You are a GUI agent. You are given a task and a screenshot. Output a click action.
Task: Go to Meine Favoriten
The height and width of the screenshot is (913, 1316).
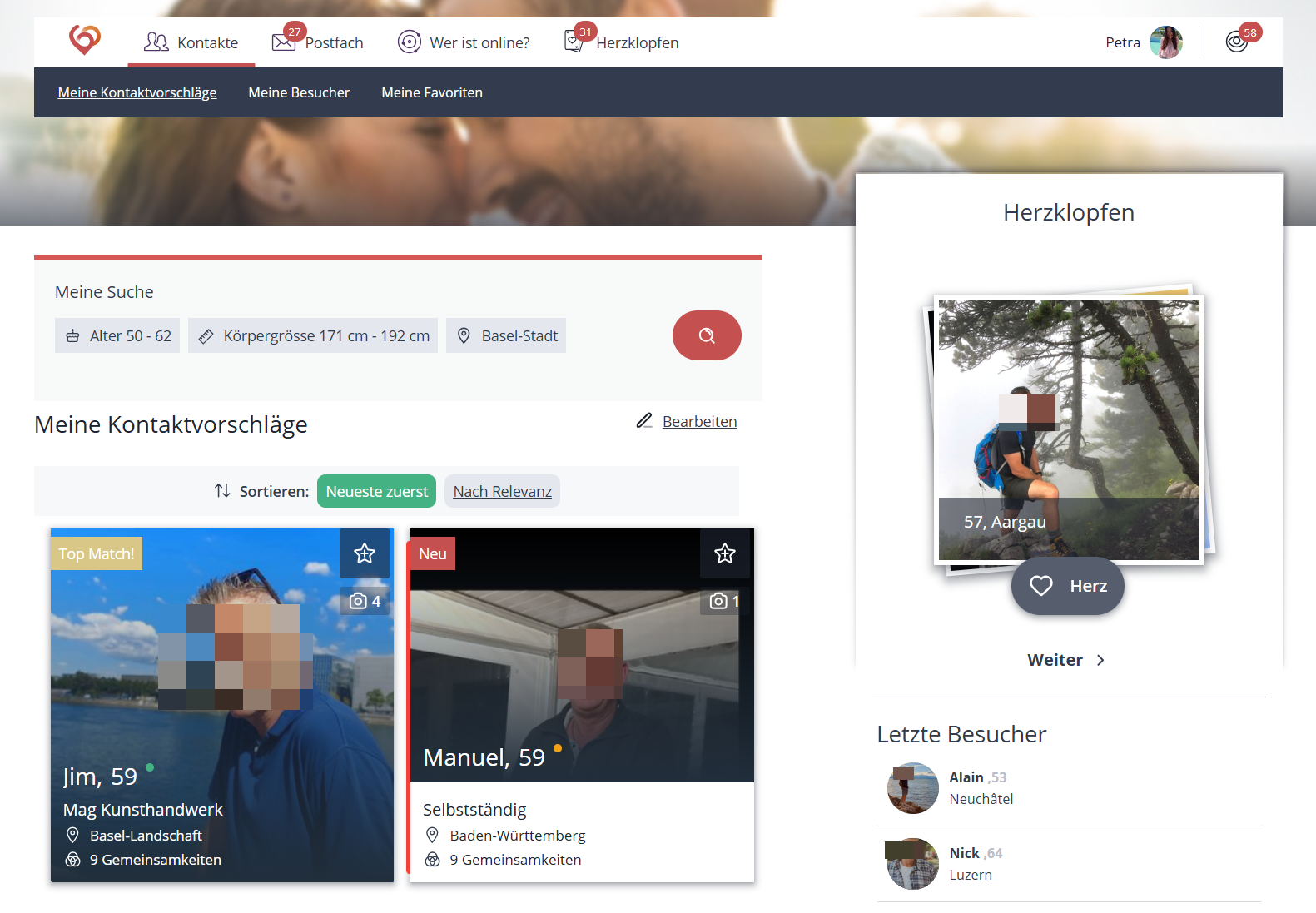tap(432, 92)
